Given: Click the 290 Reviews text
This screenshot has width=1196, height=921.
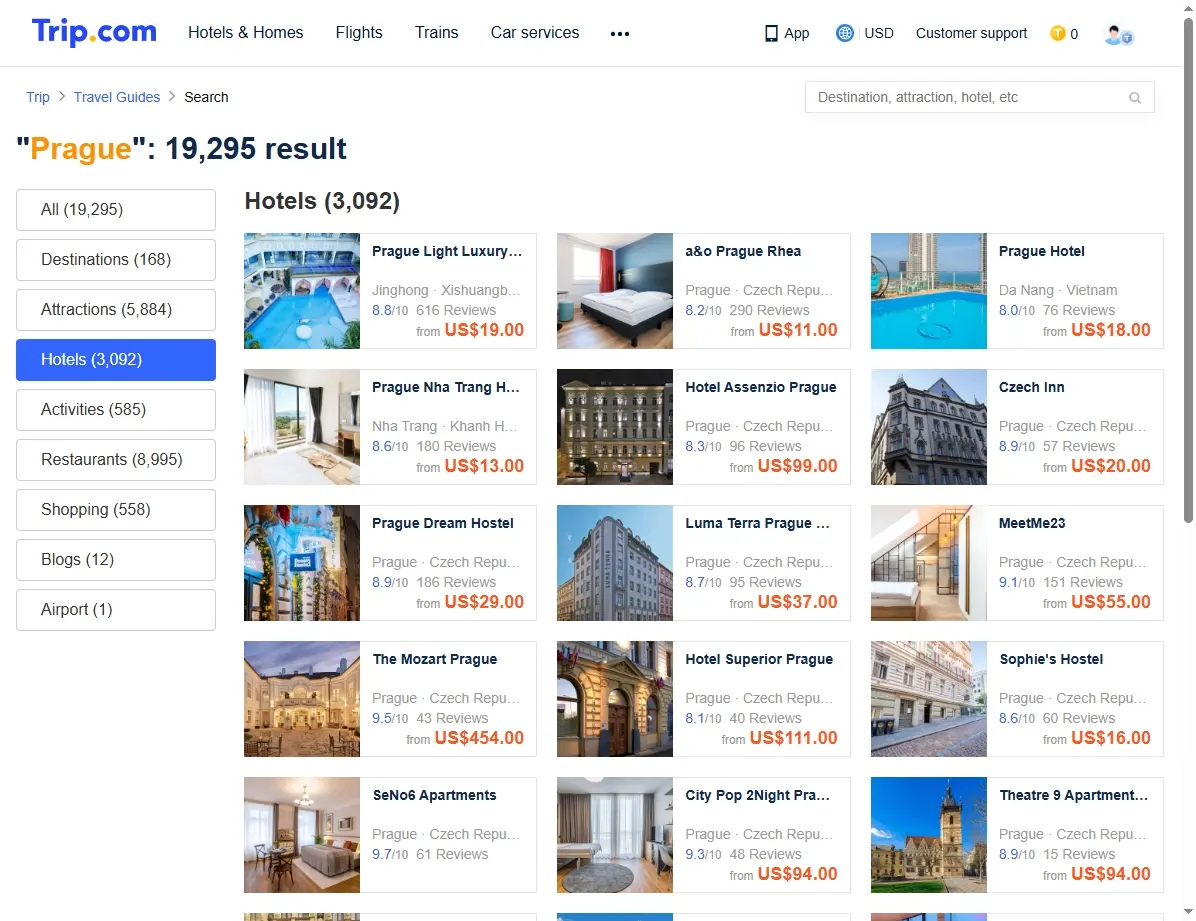Looking at the screenshot, I should (770, 310).
